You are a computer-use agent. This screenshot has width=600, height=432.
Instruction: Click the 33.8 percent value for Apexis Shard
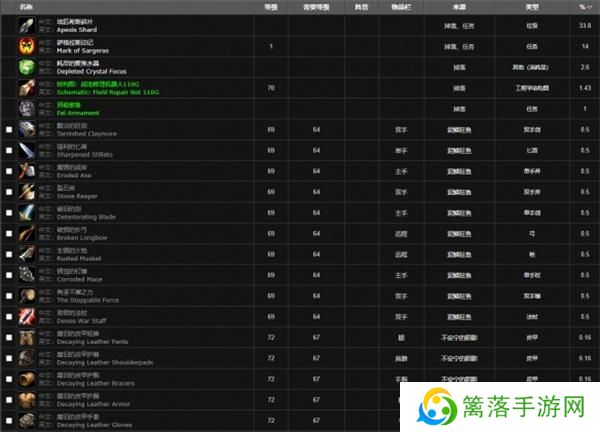pyautogui.click(x=585, y=26)
